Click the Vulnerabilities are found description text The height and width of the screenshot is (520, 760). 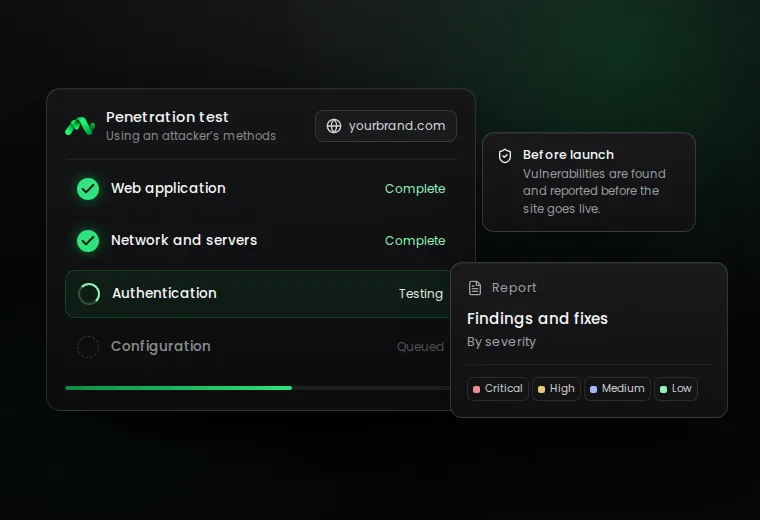(594, 191)
